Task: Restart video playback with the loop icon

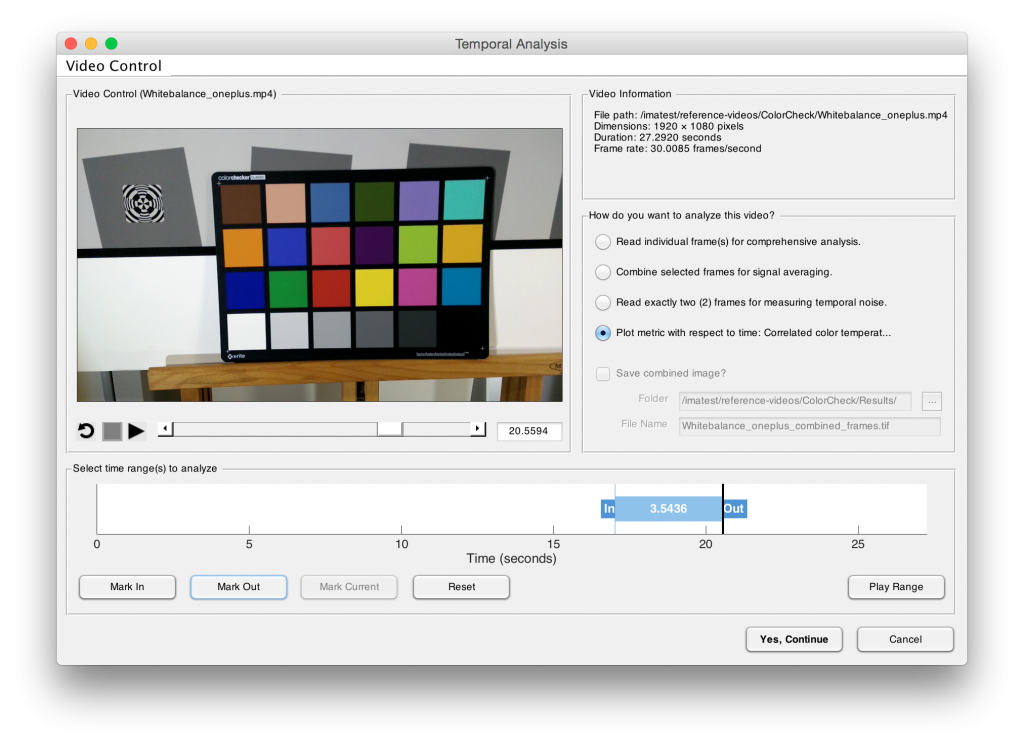Action: (x=86, y=431)
